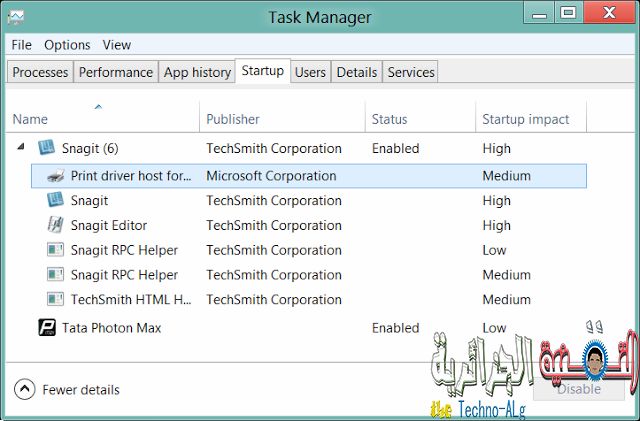Click the Disable button

pos(578,389)
